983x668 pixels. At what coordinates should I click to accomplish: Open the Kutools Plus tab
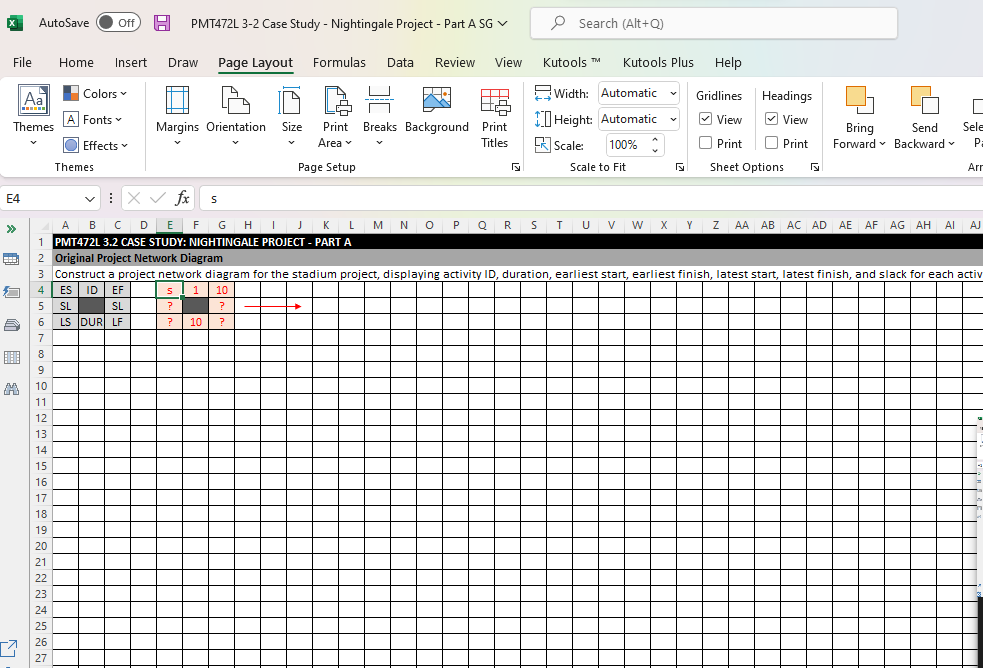pos(658,62)
